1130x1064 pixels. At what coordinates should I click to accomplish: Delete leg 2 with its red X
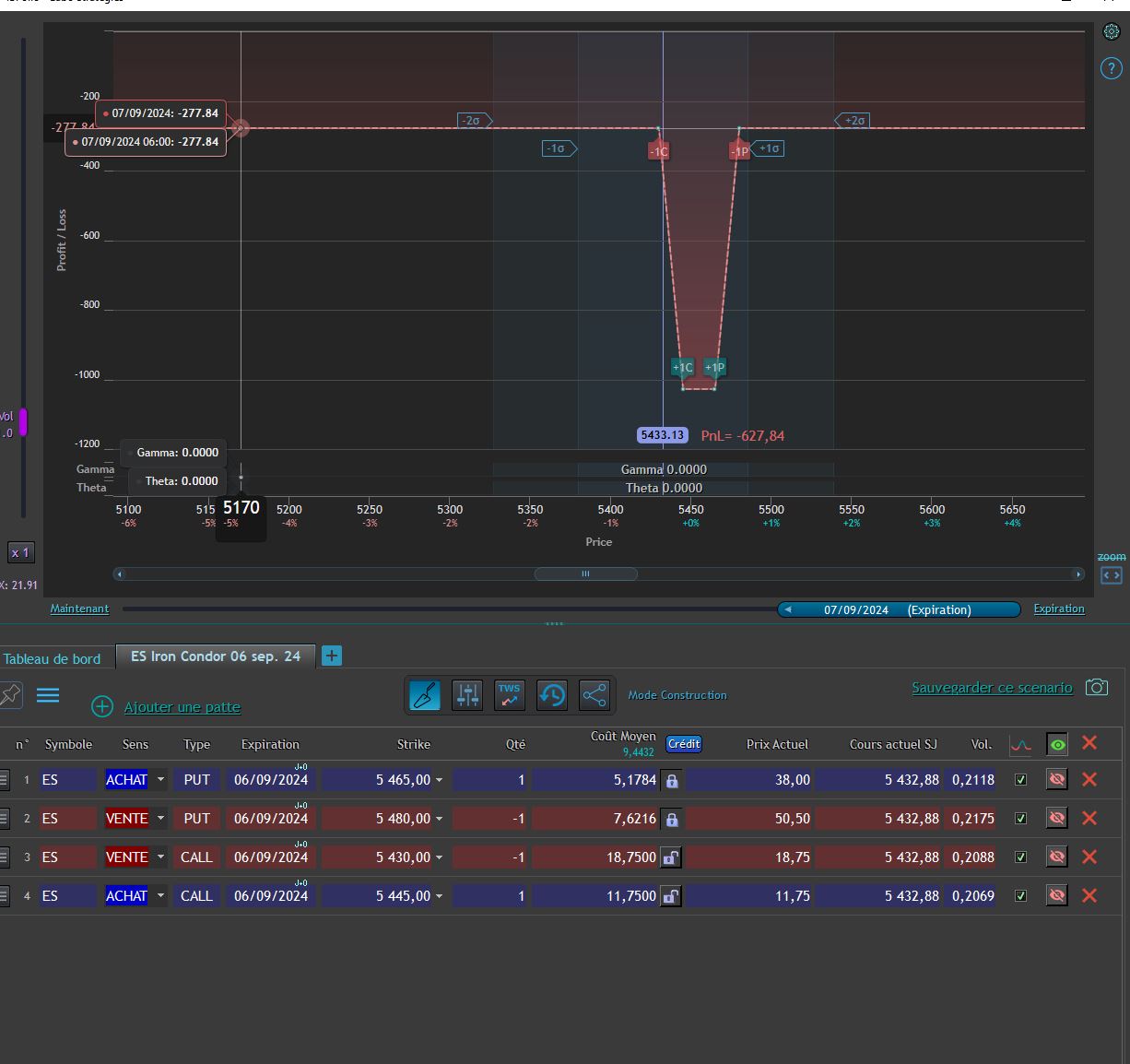1089,818
